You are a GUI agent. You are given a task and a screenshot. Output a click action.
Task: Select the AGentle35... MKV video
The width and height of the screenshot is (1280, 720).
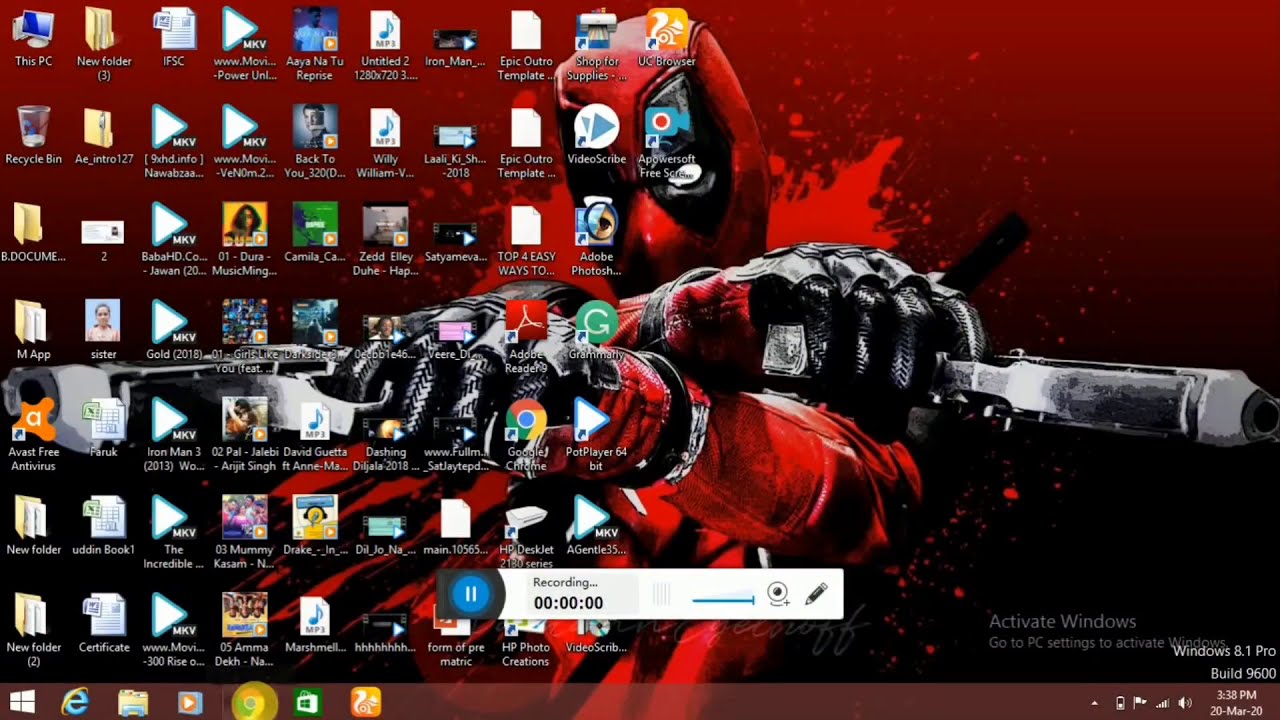click(596, 526)
